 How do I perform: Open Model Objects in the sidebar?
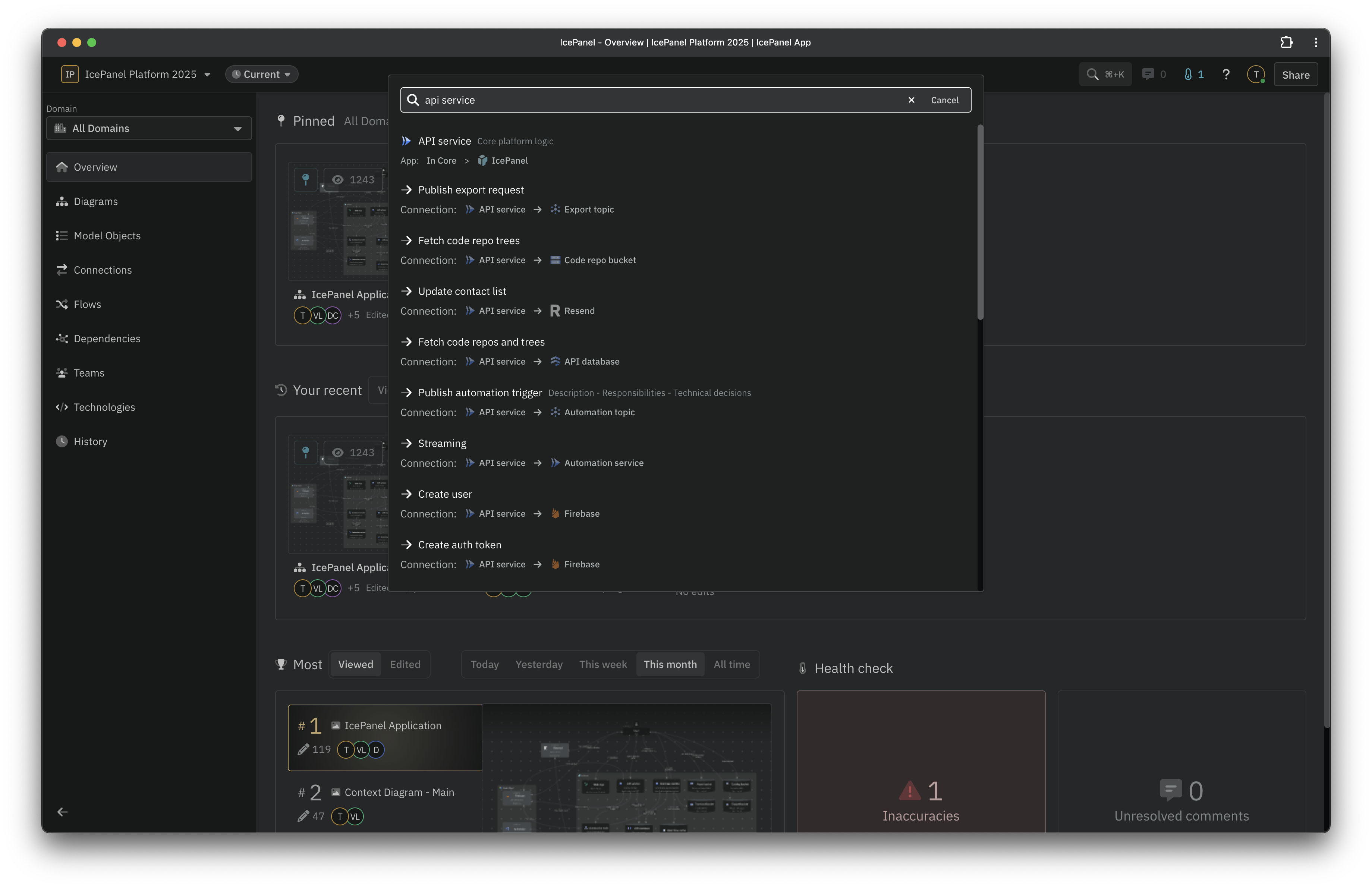[149, 236]
